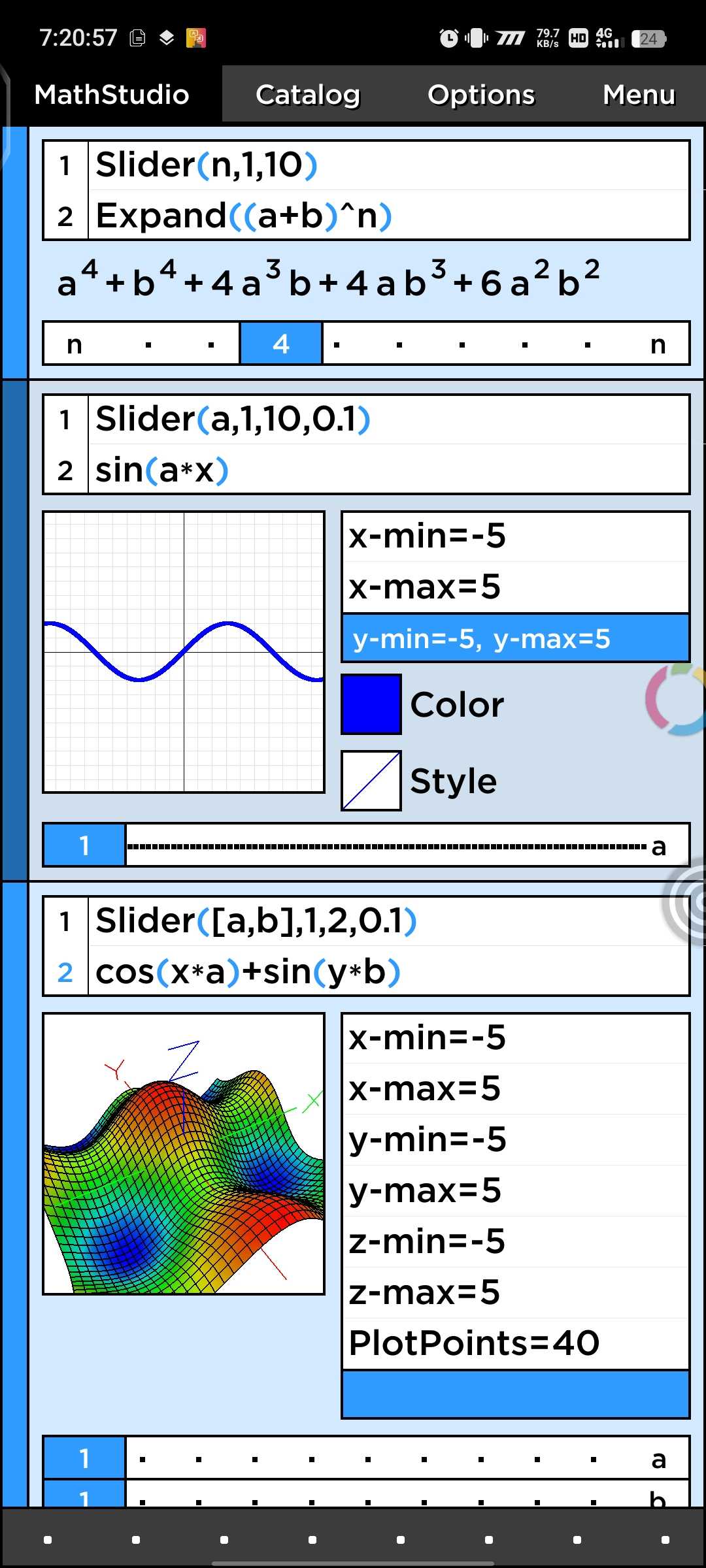Tap the n slider handle showing 4

click(x=281, y=343)
